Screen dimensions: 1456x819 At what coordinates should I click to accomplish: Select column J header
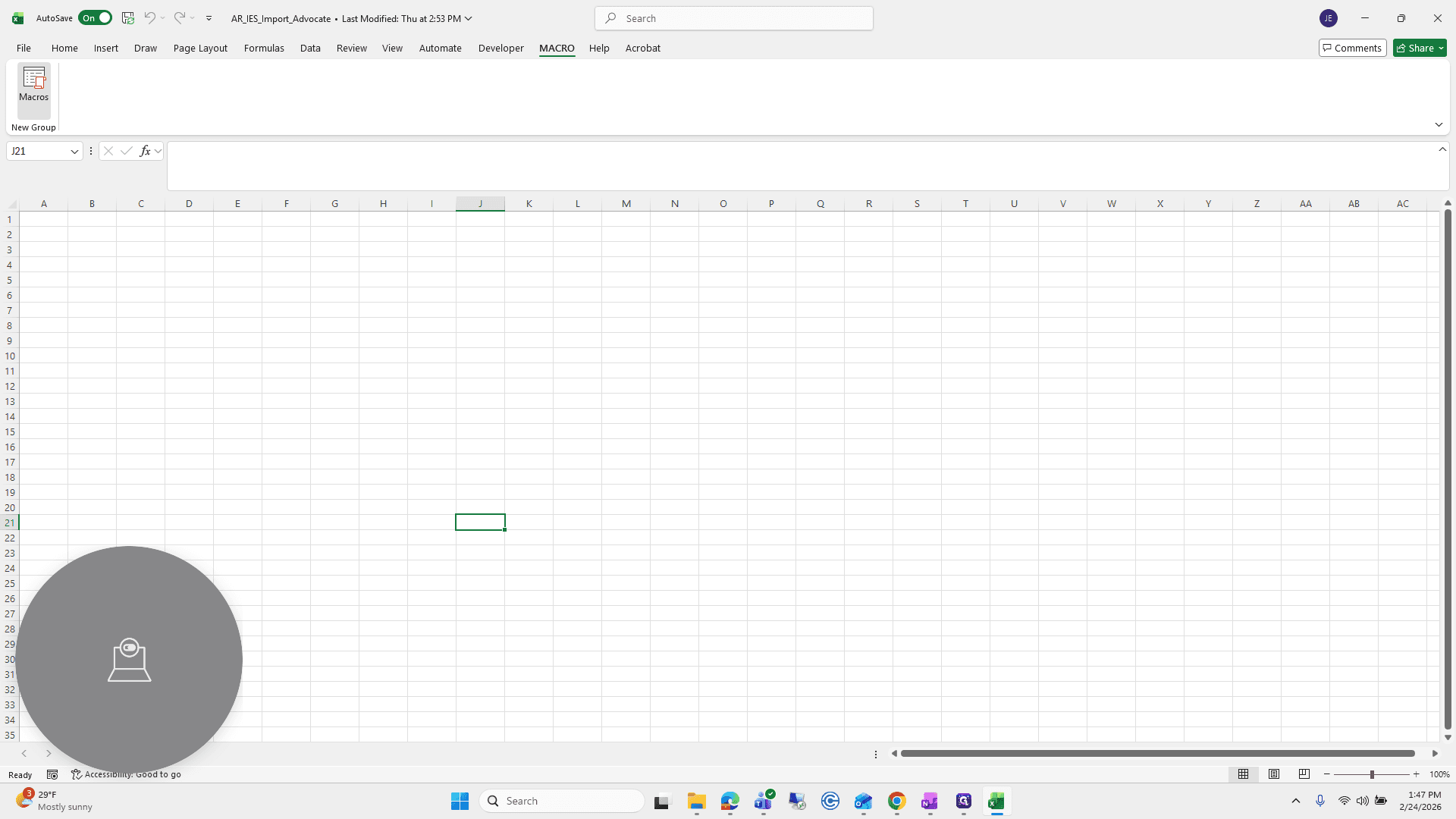(480, 203)
